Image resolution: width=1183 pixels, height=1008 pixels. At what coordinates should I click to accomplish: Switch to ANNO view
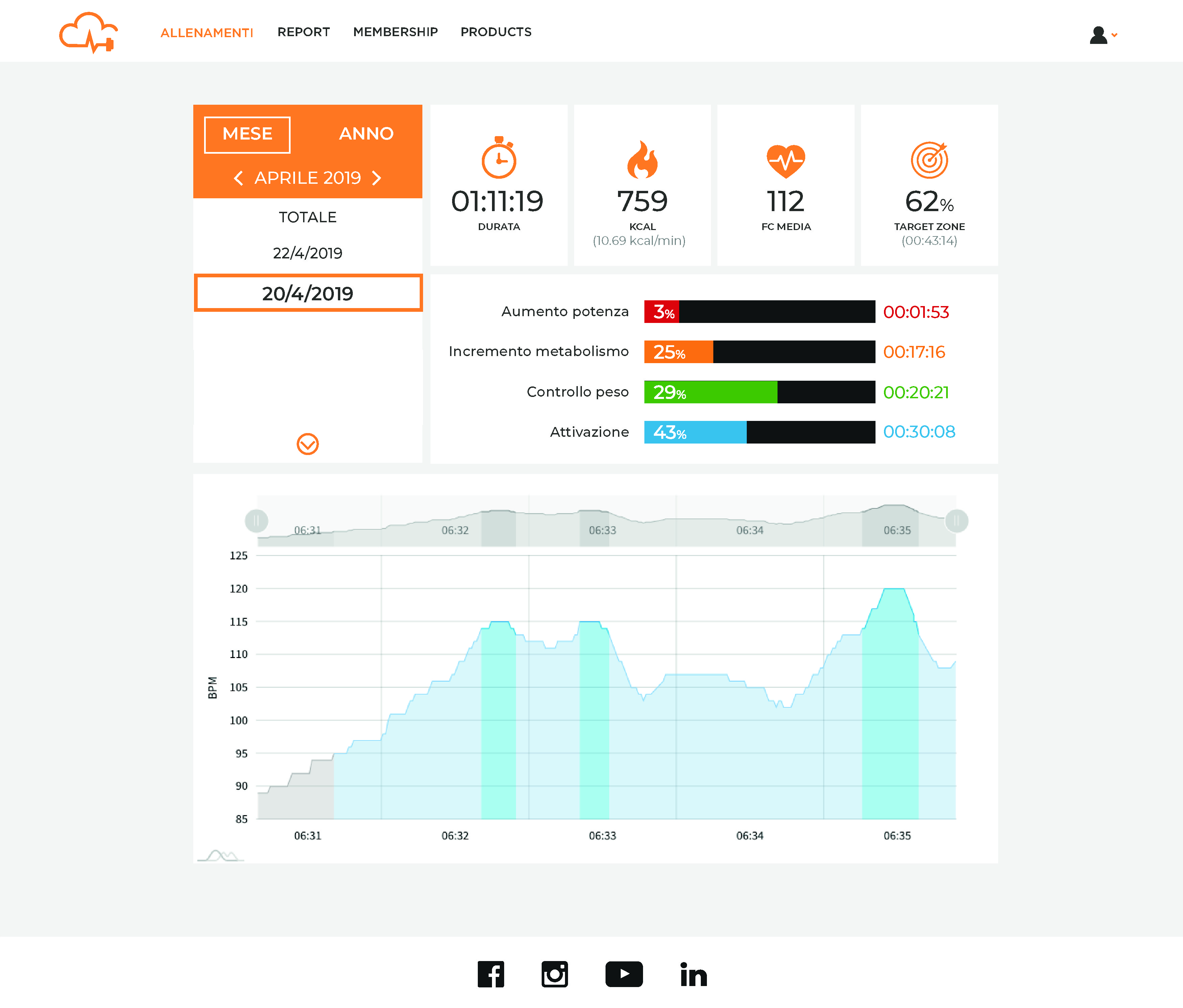click(366, 134)
